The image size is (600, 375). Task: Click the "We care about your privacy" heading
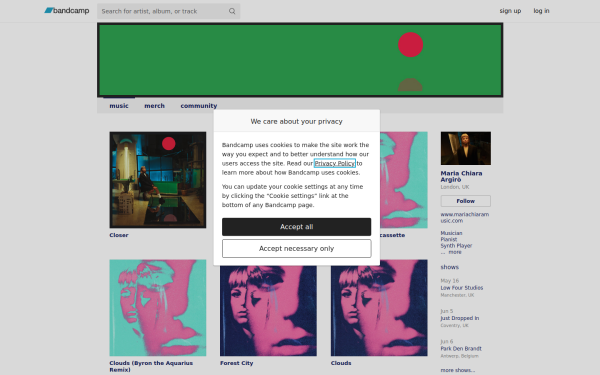pos(297,121)
